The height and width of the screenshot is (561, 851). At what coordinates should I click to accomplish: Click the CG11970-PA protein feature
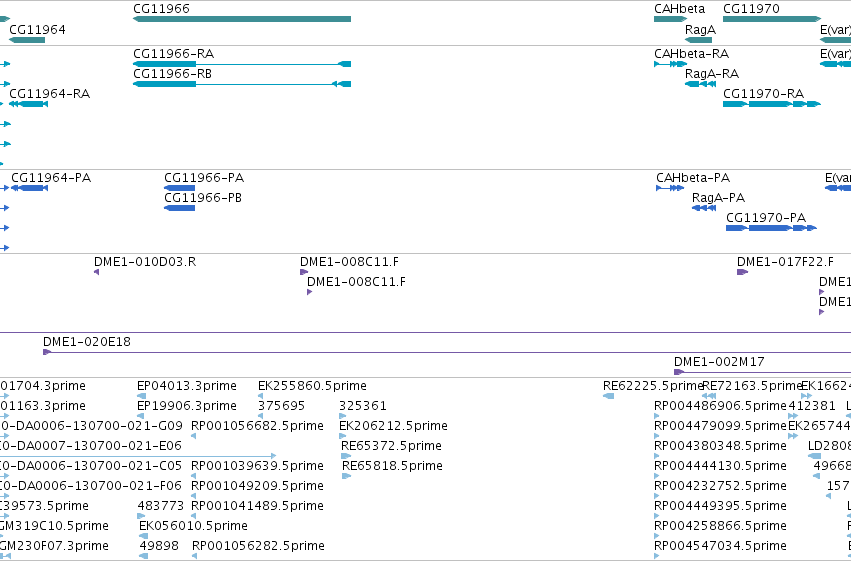(771, 228)
